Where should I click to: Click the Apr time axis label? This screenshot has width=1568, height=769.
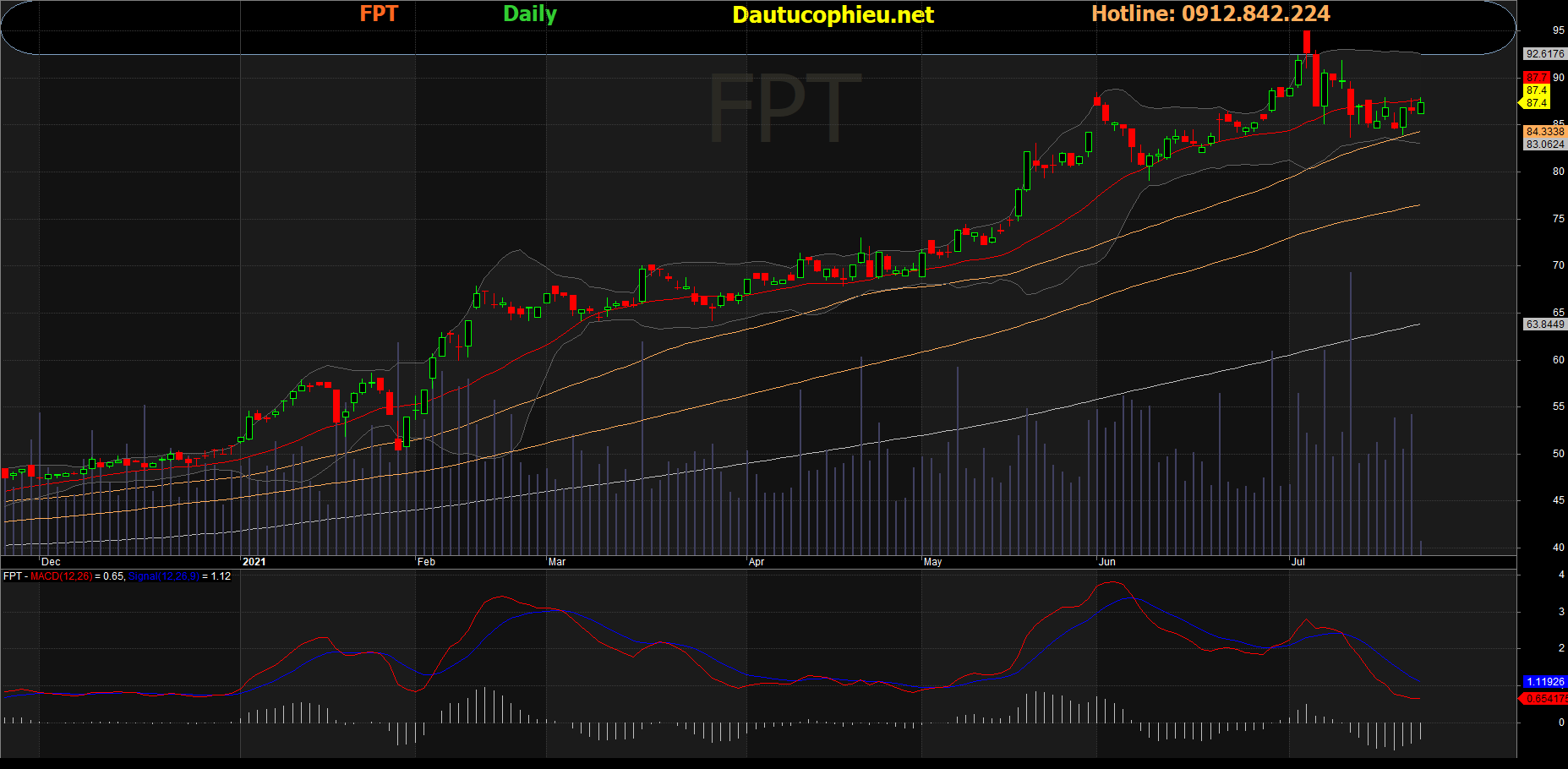tap(757, 562)
